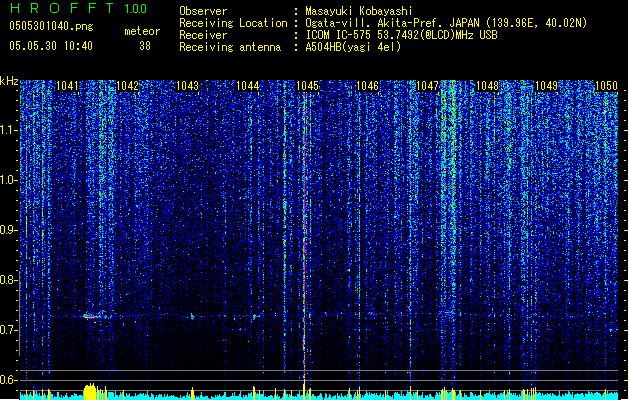The width and height of the screenshot is (629, 400).
Task: Click the 1.0 frequency axis label
Action: [x=9, y=180]
